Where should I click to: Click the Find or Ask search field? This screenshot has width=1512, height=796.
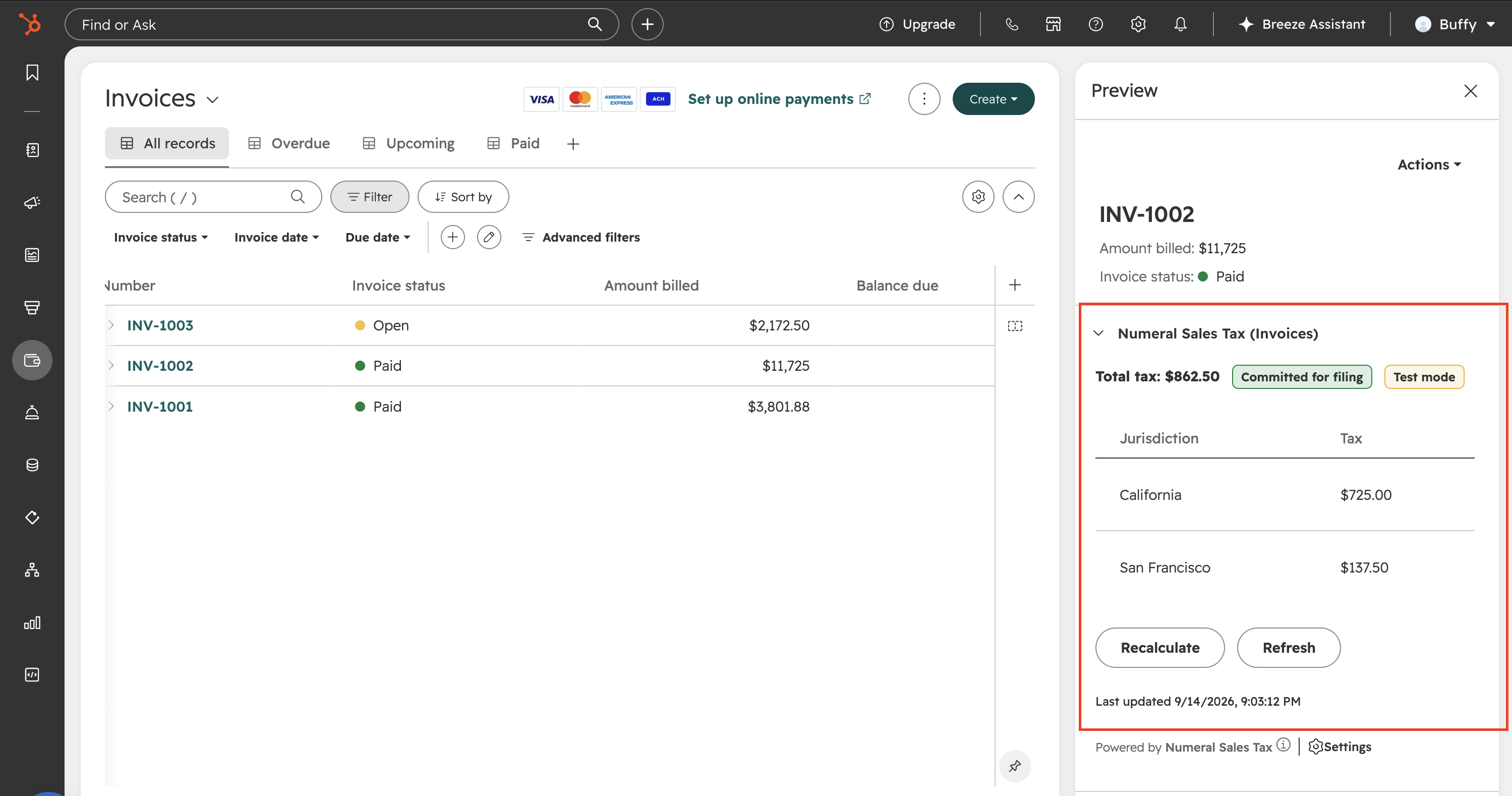click(x=341, y=24)
